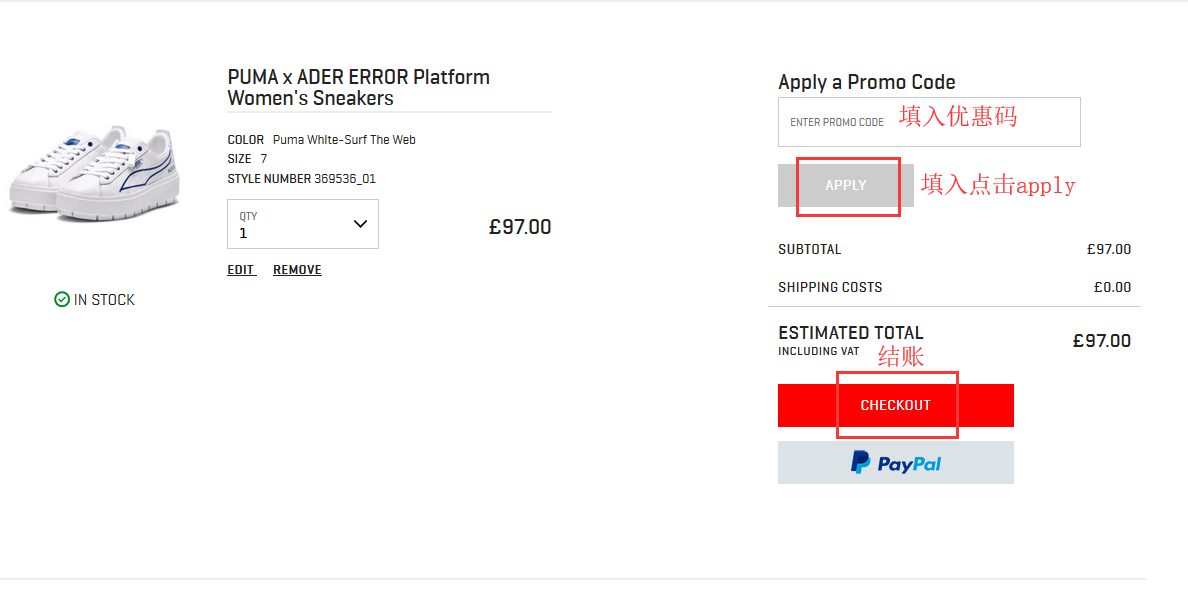Screen dimensions: 1188x589
Task: Focus the Enter Promo Code field
Action: pos(929,122)
